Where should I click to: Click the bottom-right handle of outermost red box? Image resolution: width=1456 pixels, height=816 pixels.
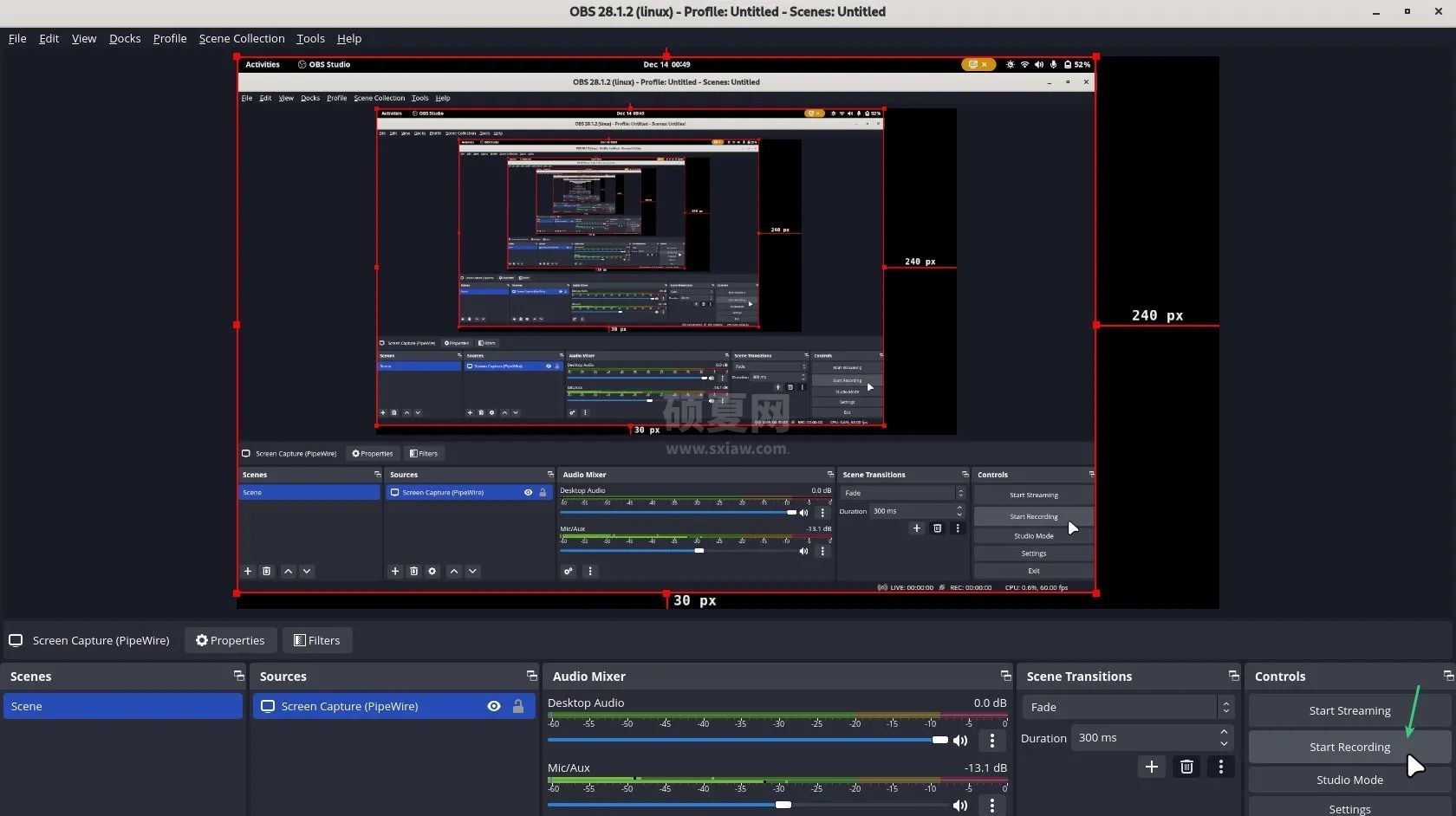click(1096, 593)
